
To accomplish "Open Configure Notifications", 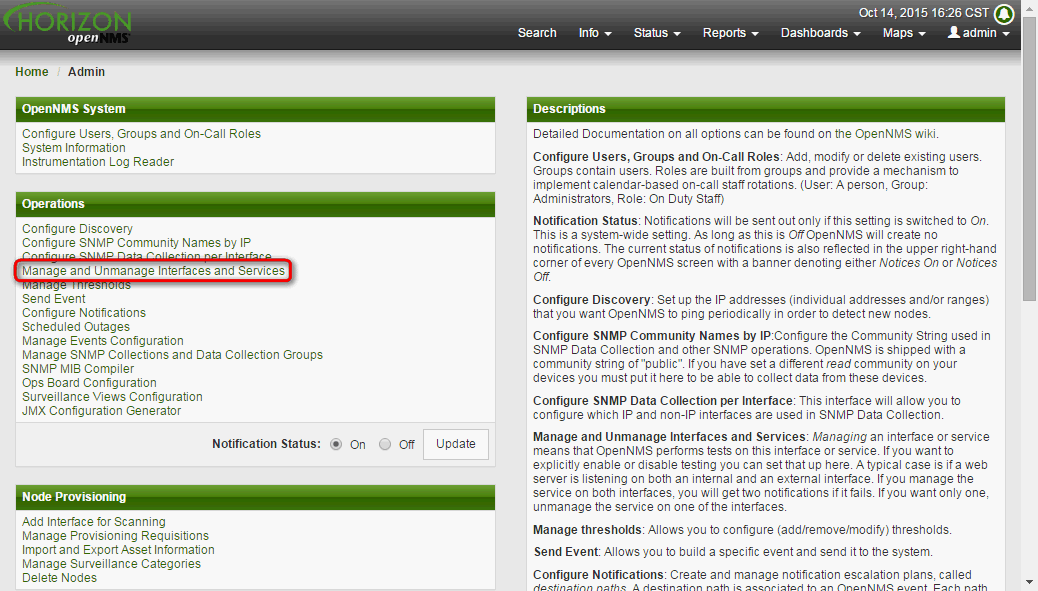I will coord(83,312).
